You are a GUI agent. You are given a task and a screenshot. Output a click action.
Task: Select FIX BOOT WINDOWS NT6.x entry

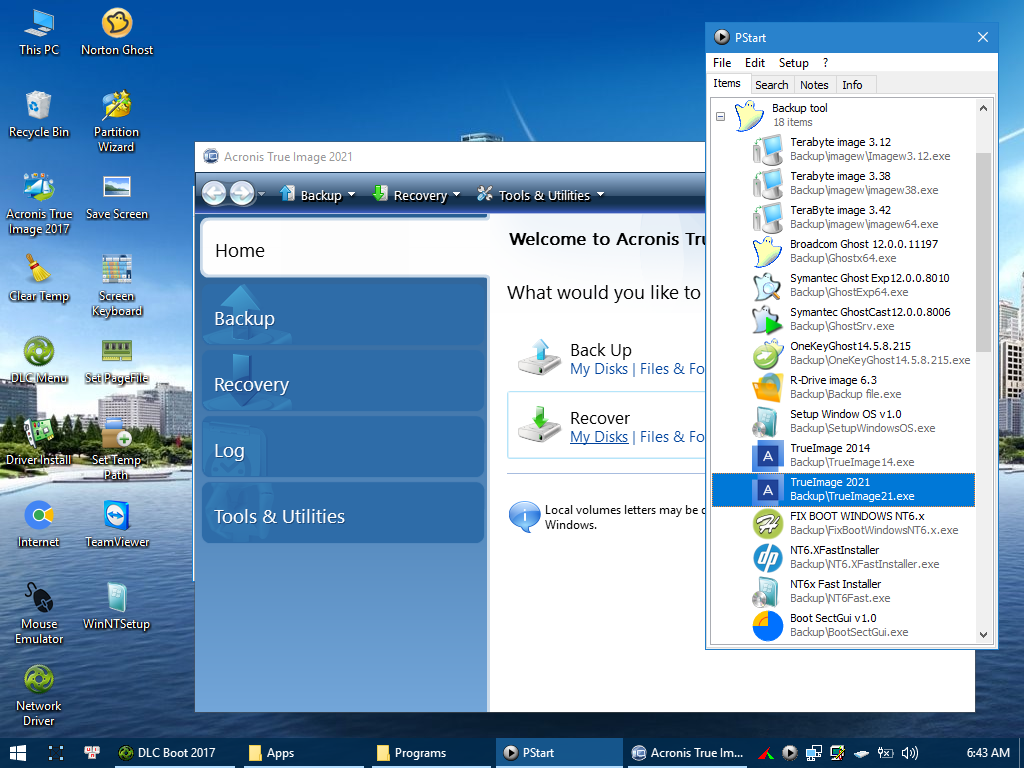point(843,523)
